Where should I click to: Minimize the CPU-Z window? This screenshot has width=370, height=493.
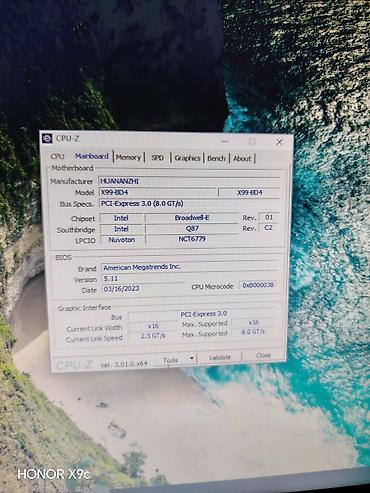(225, 141)
